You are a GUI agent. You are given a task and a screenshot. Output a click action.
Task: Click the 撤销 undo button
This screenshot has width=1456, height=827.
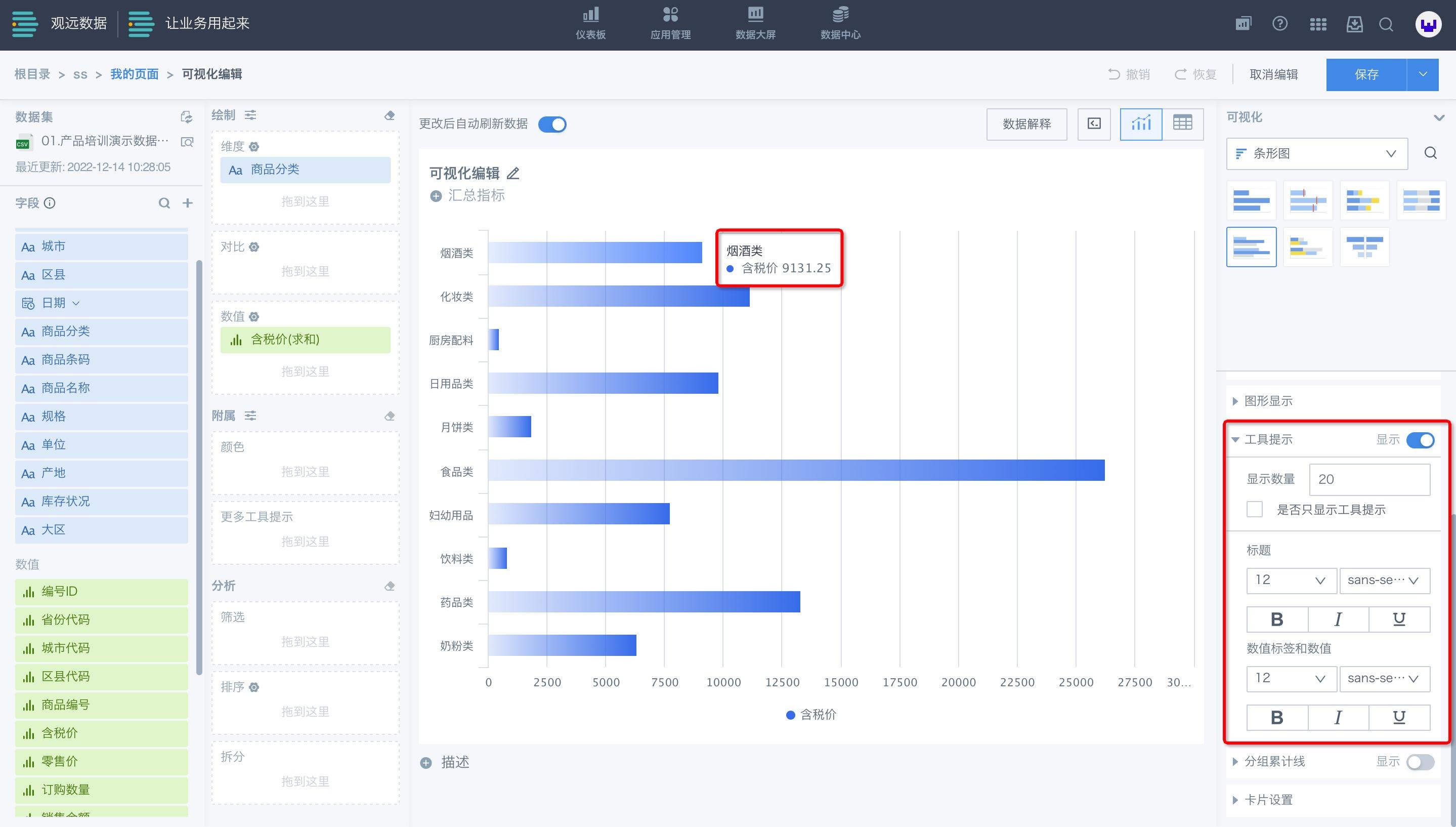point(1129,74)
